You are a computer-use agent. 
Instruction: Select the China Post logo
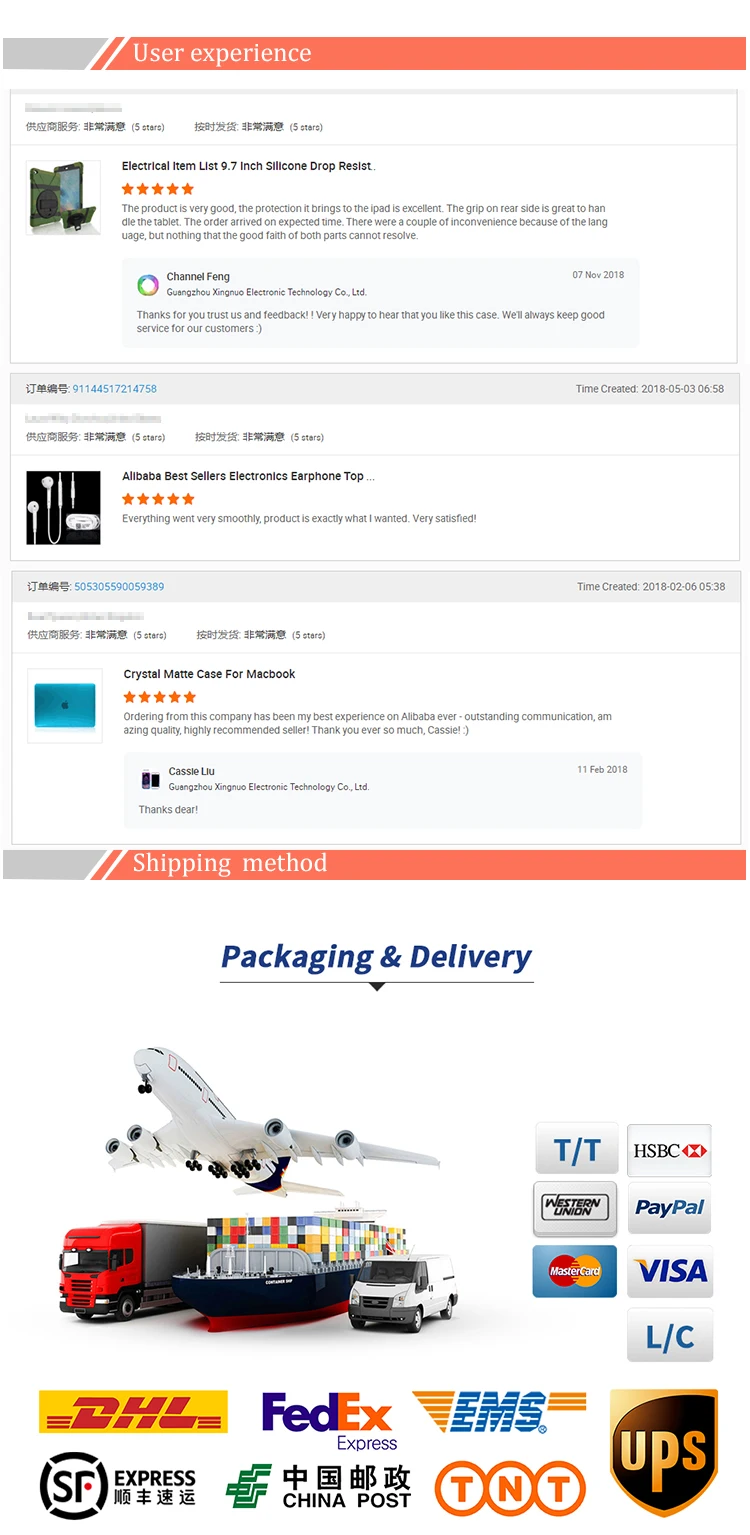point(318,1487)
